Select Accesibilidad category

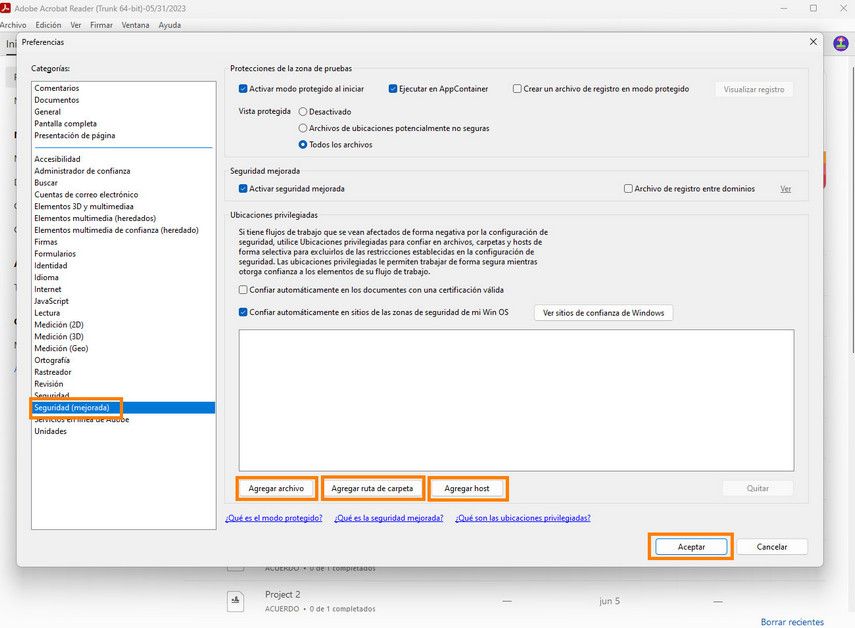click(57, 159)
